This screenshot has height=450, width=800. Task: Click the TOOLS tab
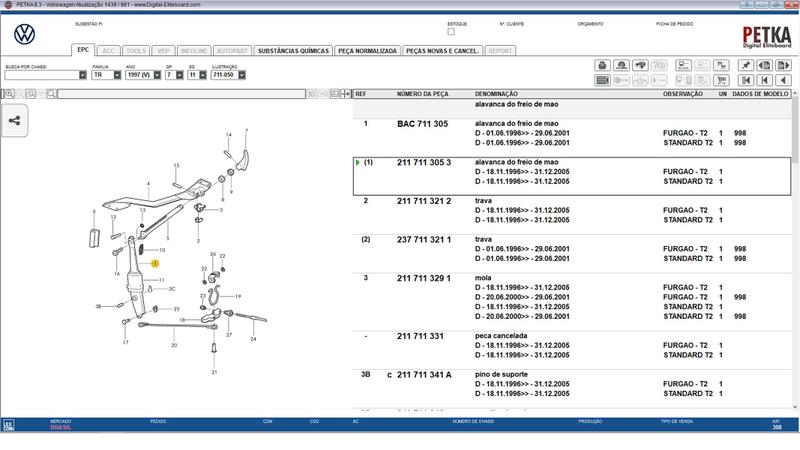[x=136, y=51]
